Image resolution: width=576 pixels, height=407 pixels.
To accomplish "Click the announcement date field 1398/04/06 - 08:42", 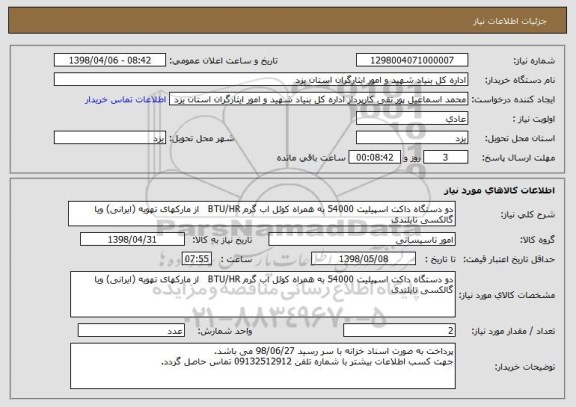I will click(x=110, y=60).
